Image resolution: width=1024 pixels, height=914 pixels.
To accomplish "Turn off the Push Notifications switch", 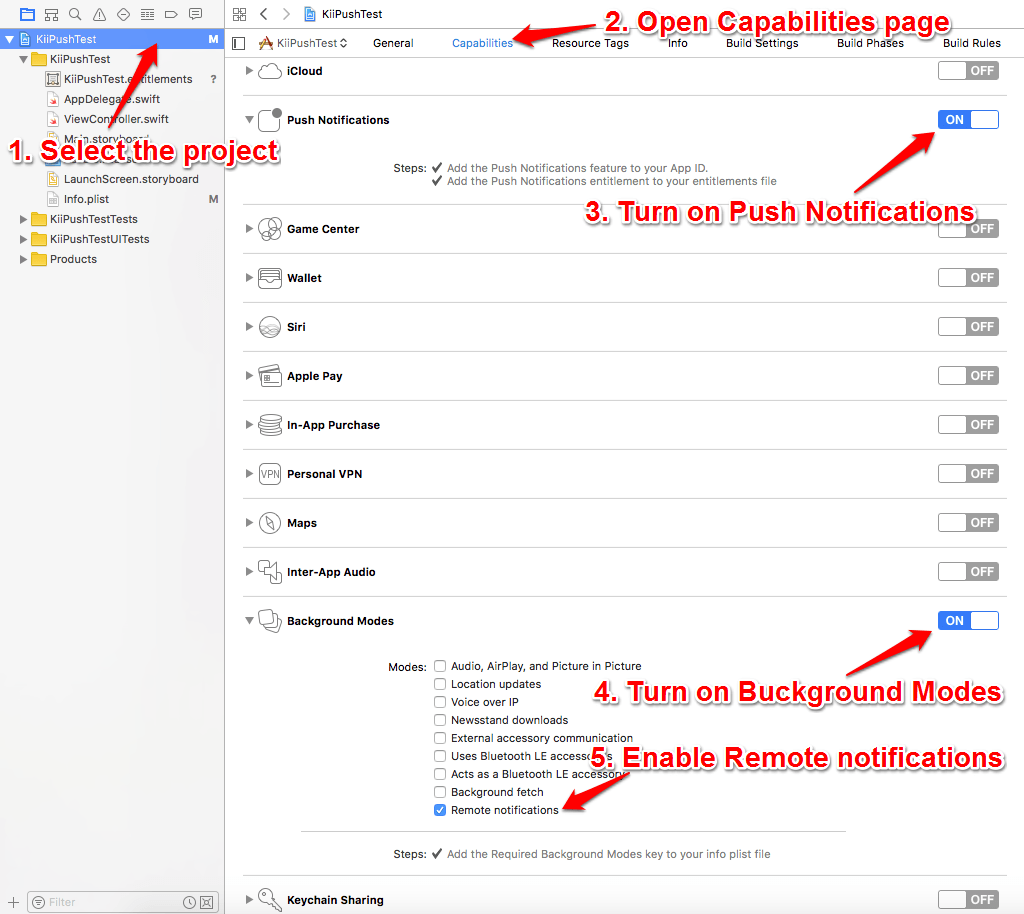I will click(x=968, y=119).
